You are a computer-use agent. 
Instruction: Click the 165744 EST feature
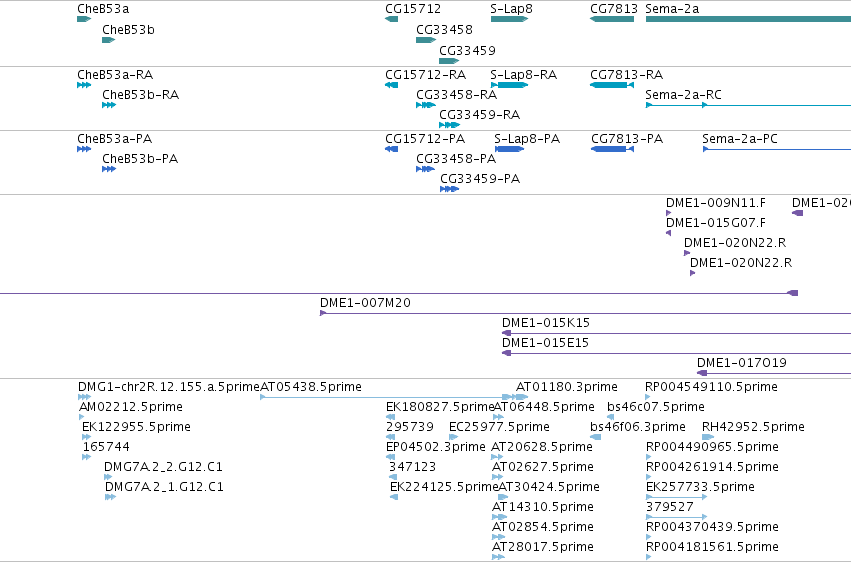point(87,457)
